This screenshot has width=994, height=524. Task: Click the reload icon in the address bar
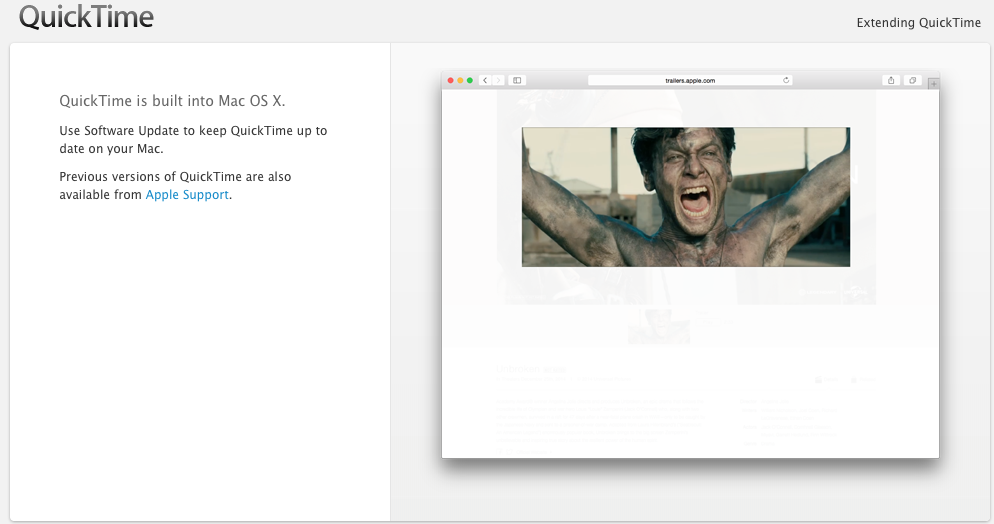(x=786, y=80)
